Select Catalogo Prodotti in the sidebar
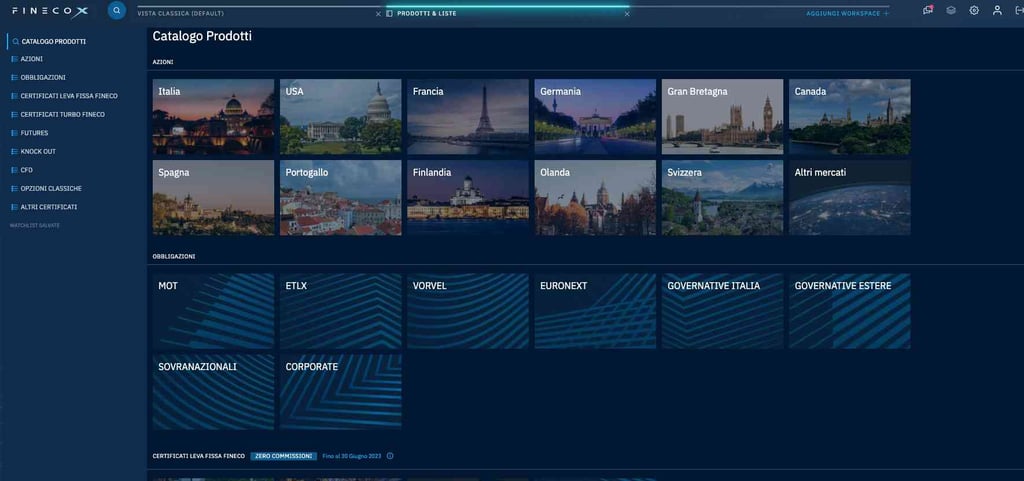1024x481 pixels. [53, 41]
